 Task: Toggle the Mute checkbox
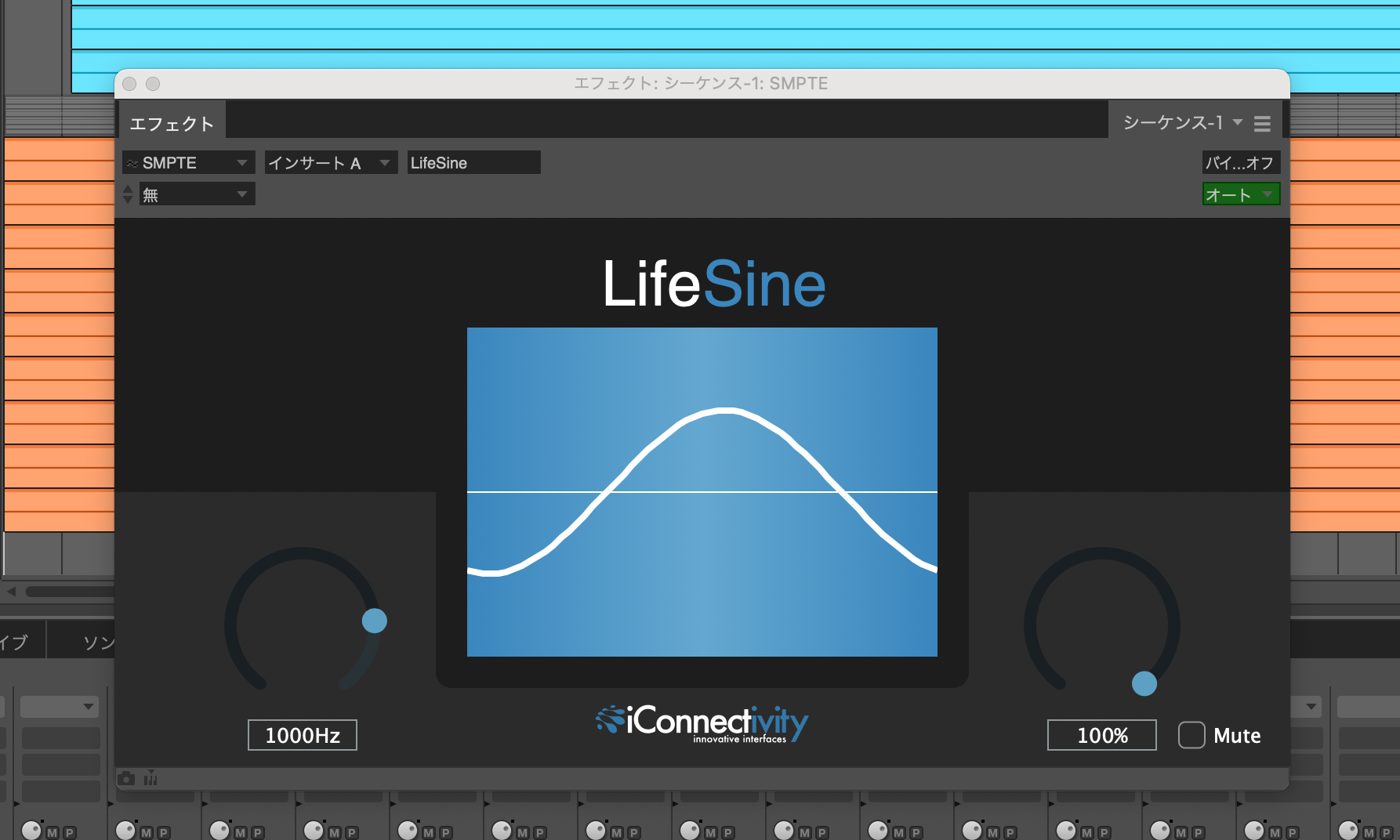click(x=1191, y=735)
